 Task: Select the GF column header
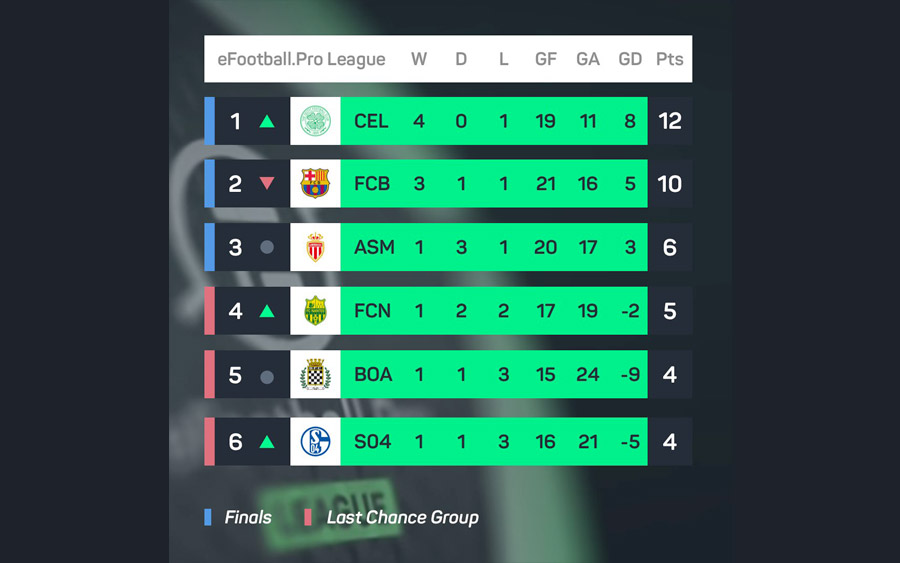pyautogui.click(x=545, y=59)
